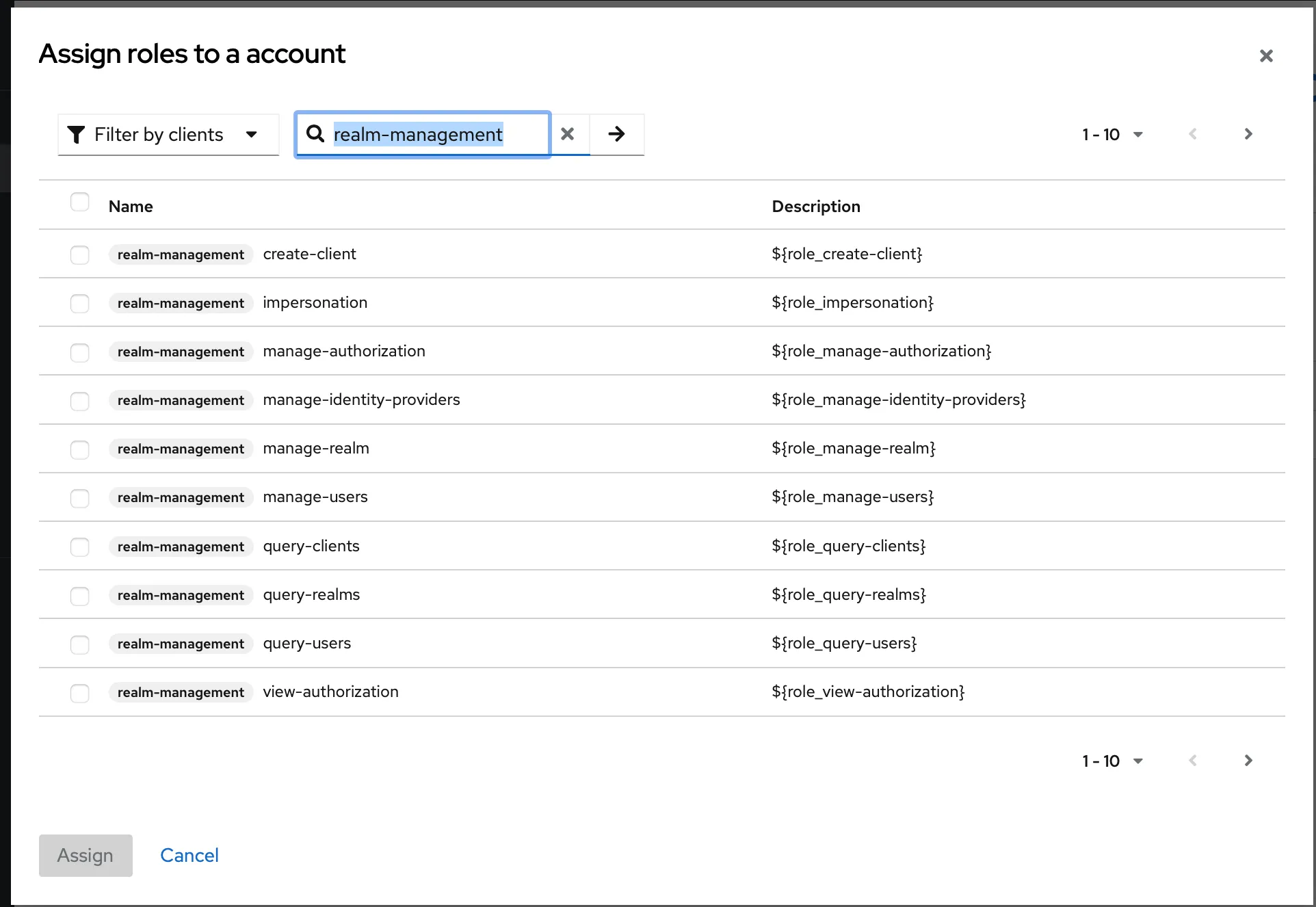This screenshot has height=907, width=1316.
Task: Expand the bottom 1 - 10 per-page dropdown
Action: pyautogui.click(x=1112, y=761)
